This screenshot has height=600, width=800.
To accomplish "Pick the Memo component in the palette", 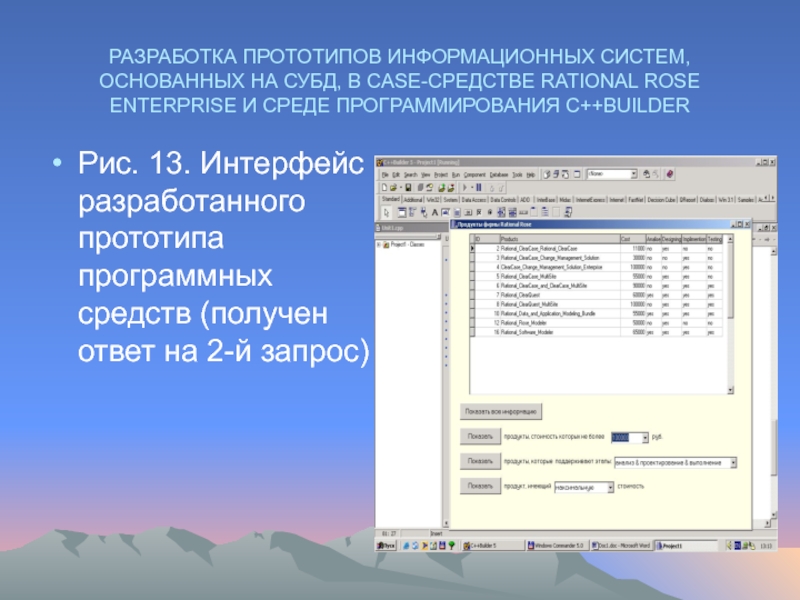I will coord(457,212).
